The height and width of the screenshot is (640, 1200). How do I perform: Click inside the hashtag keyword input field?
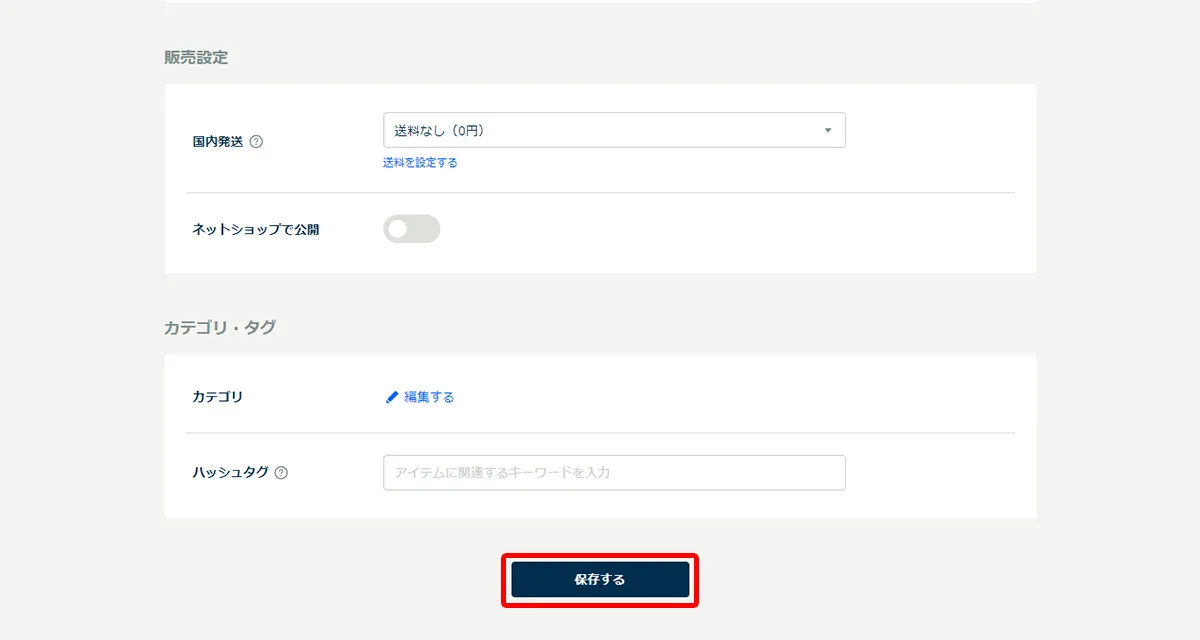(x=613, y=471)
